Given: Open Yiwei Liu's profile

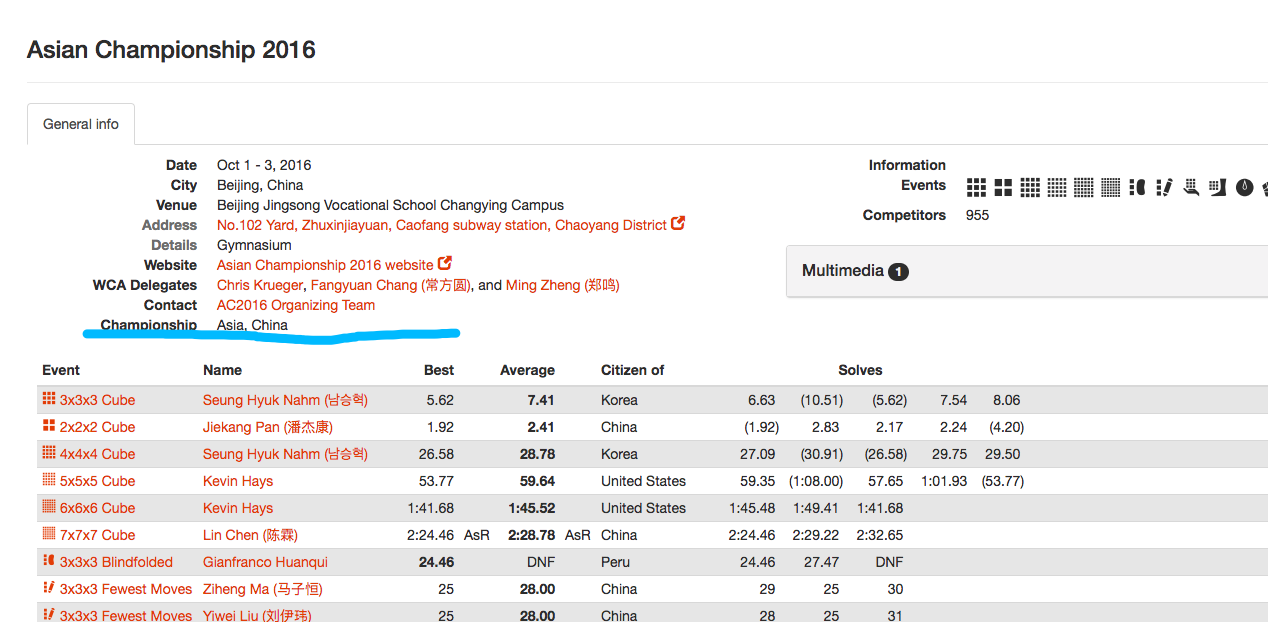Looking at the screenshot, I should pos(257,615).
